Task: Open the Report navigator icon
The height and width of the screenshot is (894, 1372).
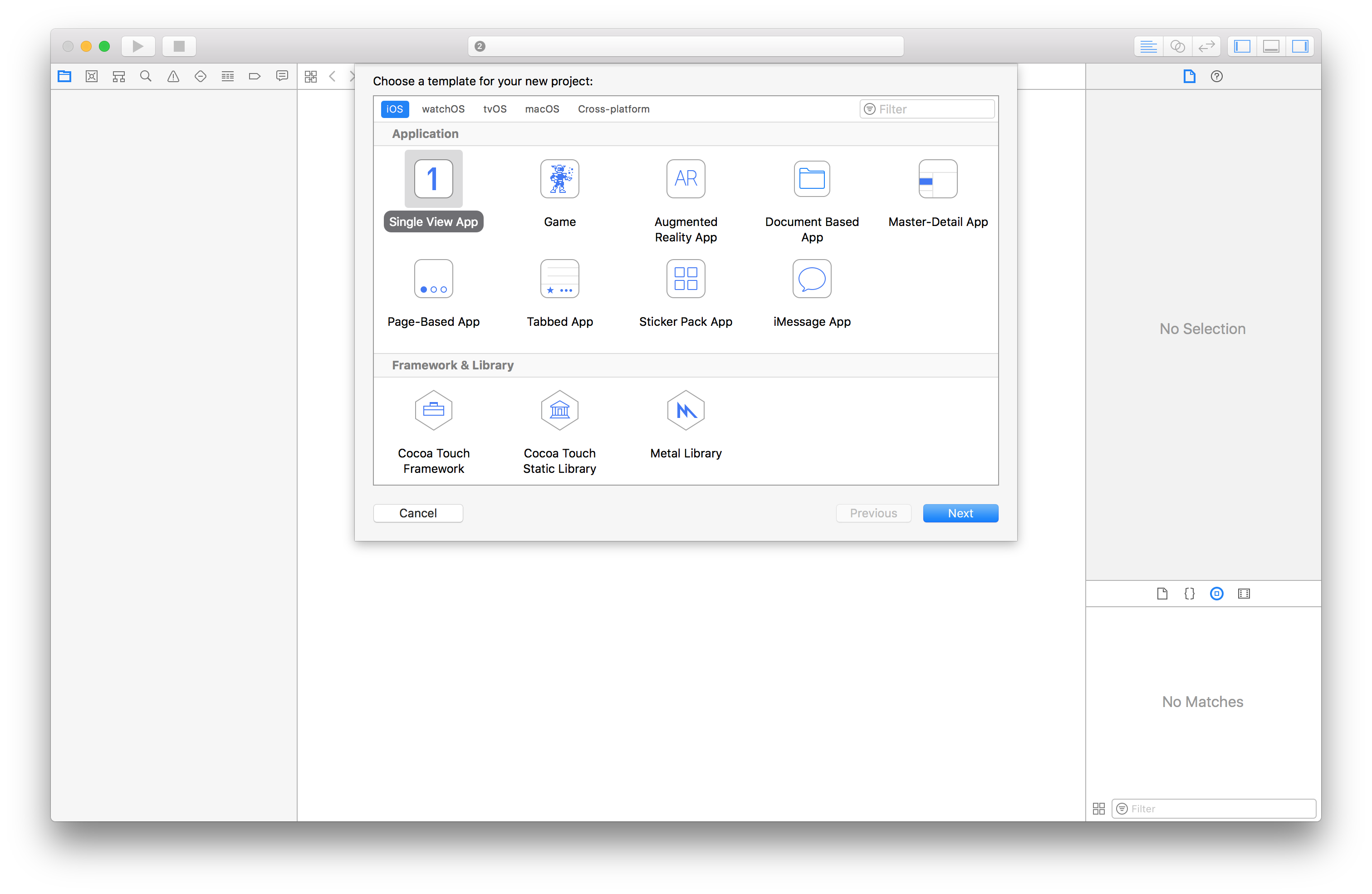Action: (282, 76)
